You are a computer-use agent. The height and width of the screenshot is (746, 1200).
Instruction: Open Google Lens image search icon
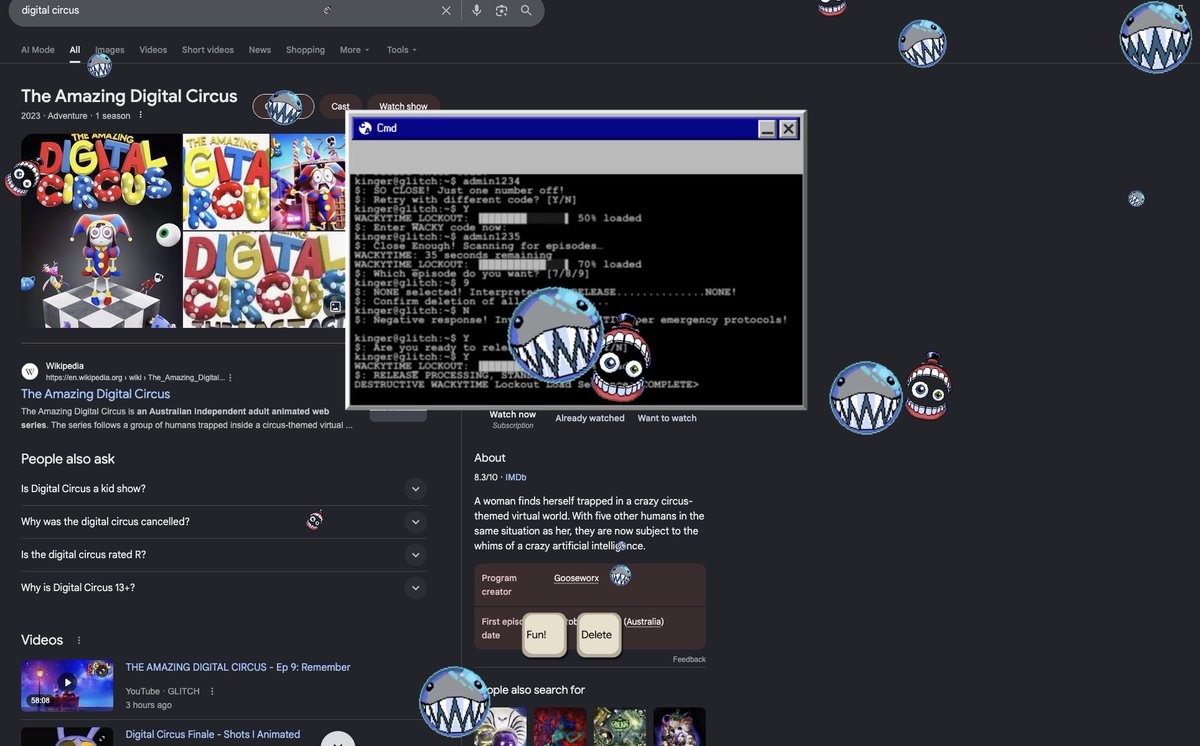coord(501,10)
